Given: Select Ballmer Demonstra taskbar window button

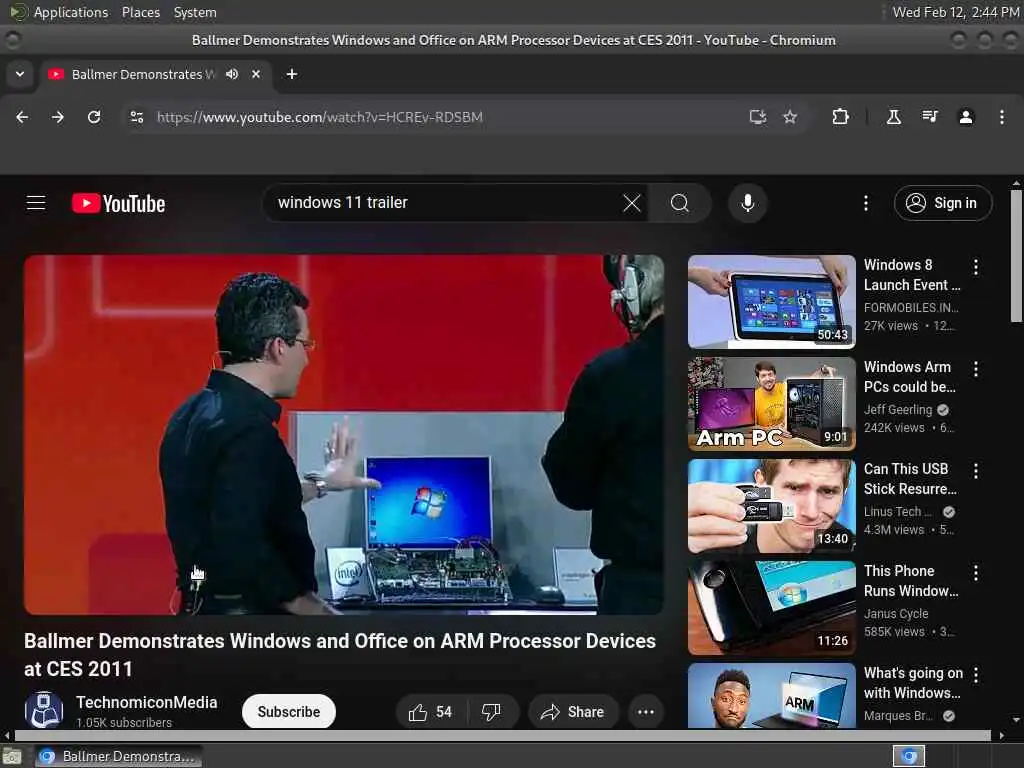Looking at the screenshot, I should coord(118,756).
